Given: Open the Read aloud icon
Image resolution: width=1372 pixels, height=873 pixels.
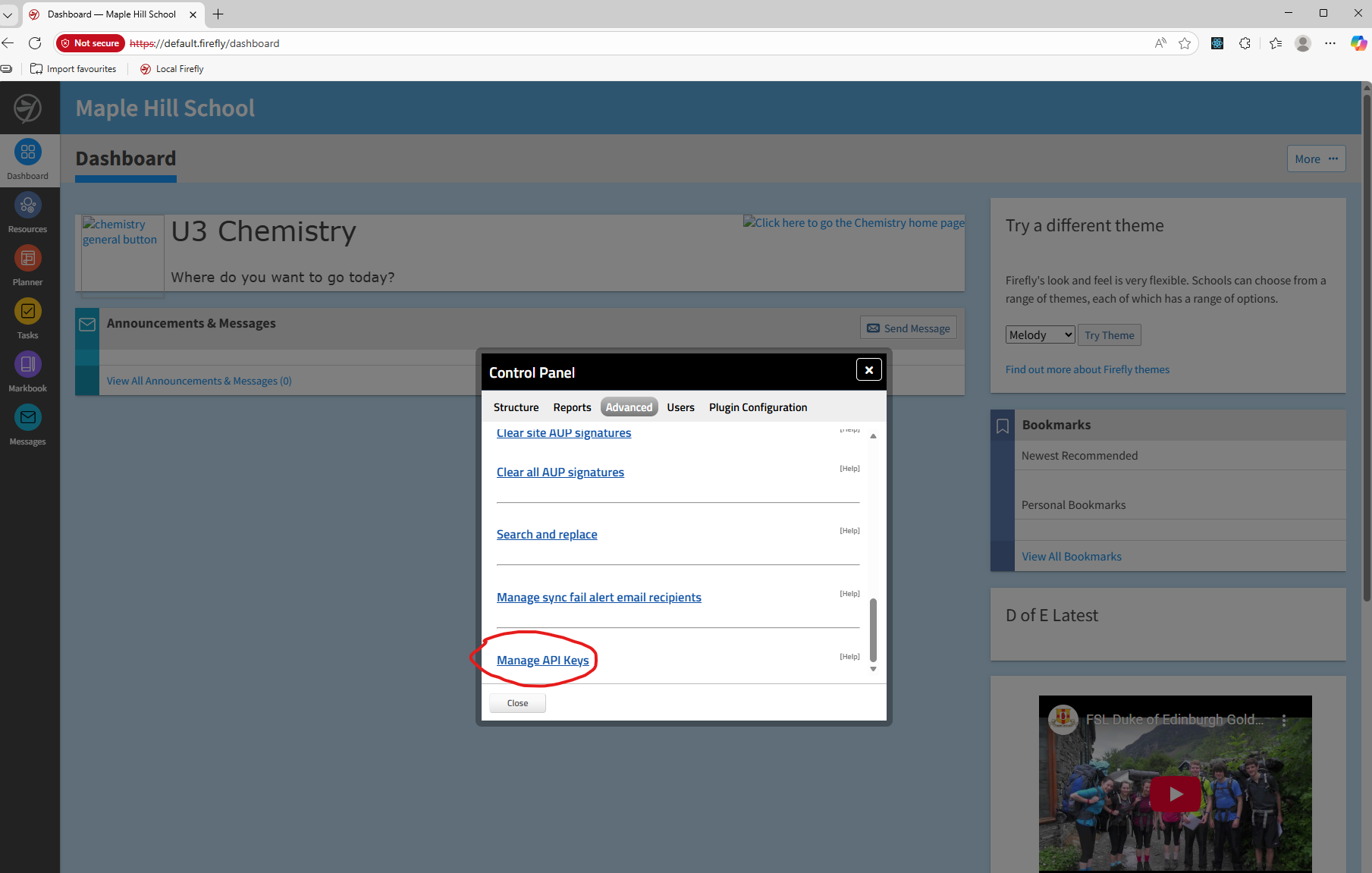Looking at the screenshot, I should [1160, 43].
